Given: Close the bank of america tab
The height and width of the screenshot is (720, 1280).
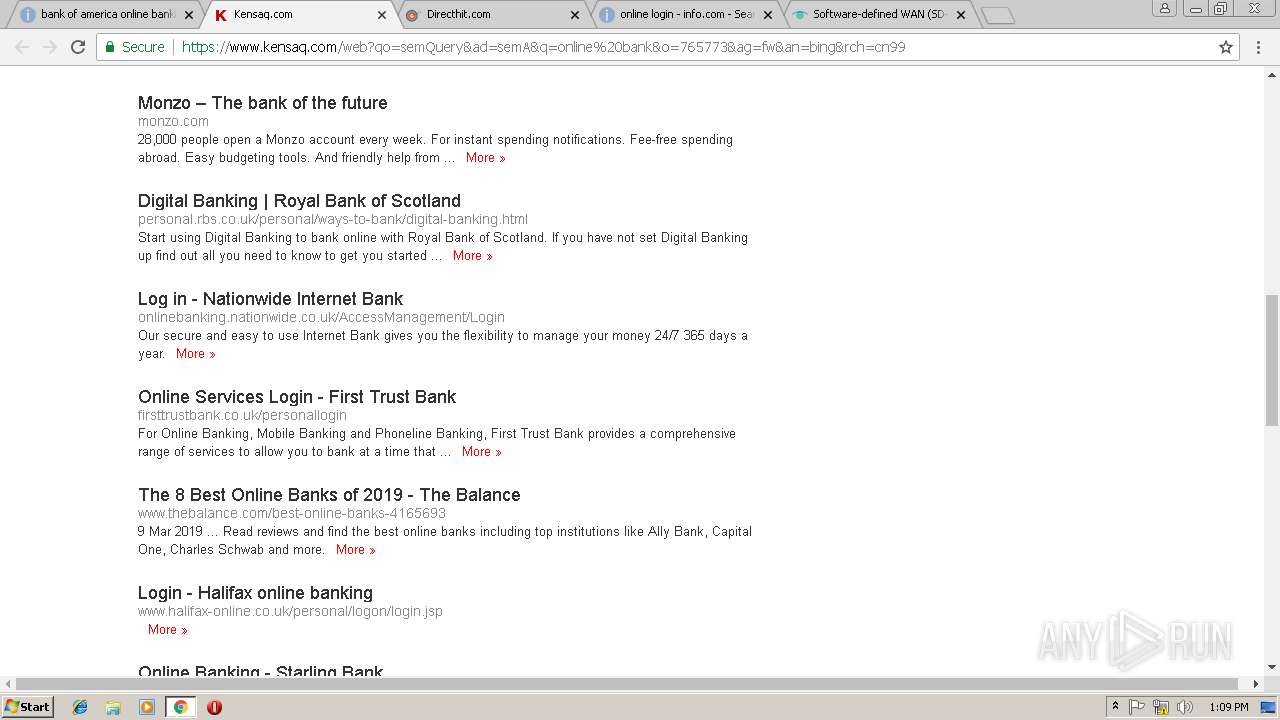Looking at the screenshot, I should coord(189,15).
